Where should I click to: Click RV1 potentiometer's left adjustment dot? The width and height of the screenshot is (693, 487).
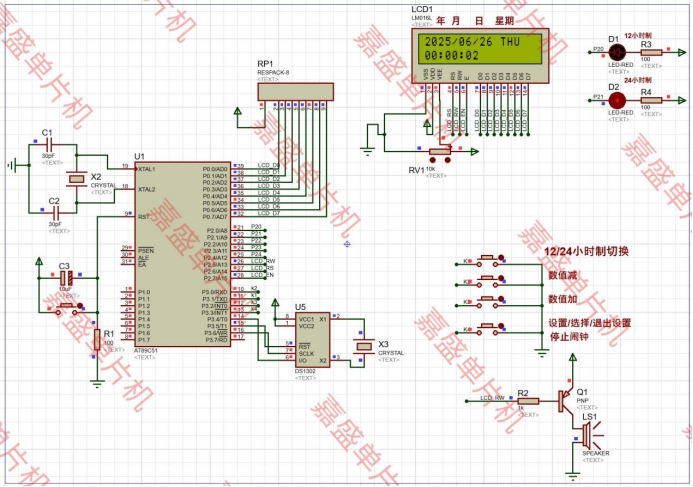[x=433, y=160]
